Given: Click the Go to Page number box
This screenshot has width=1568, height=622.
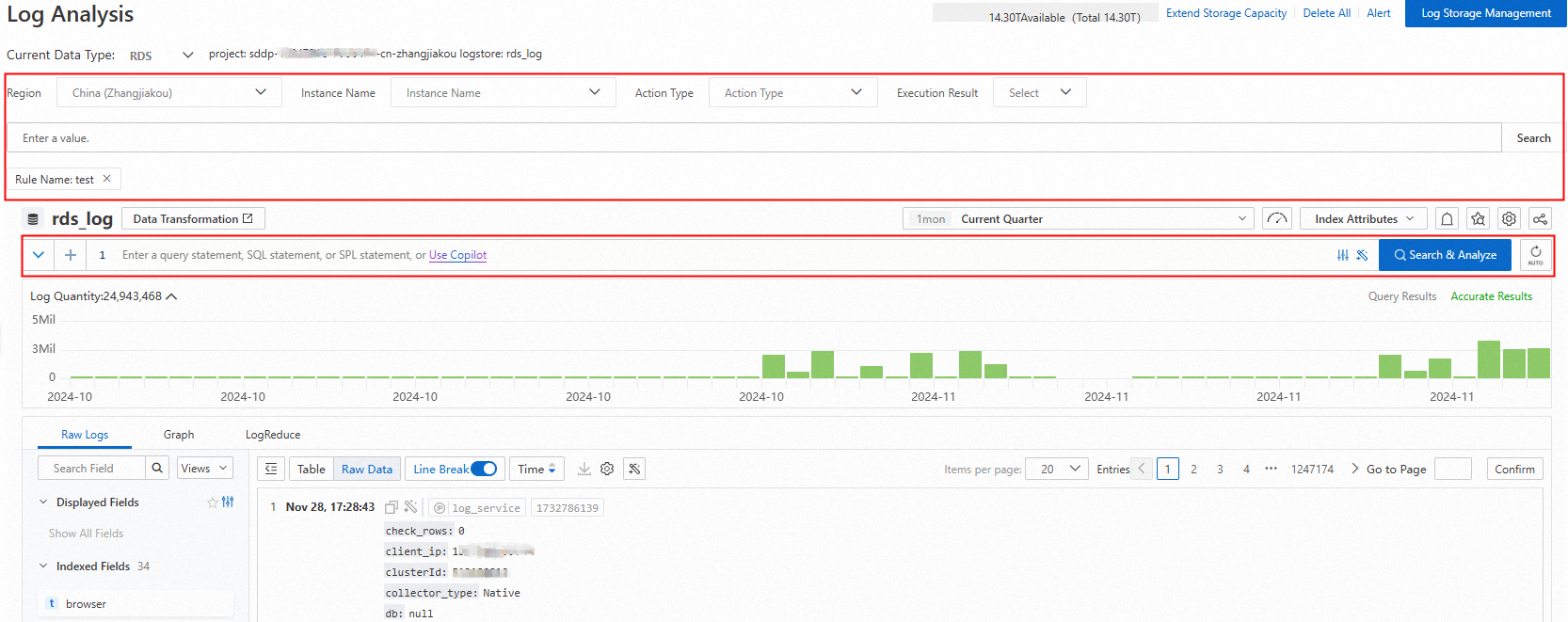Looking at the screenshot, I should (1452, 469).
